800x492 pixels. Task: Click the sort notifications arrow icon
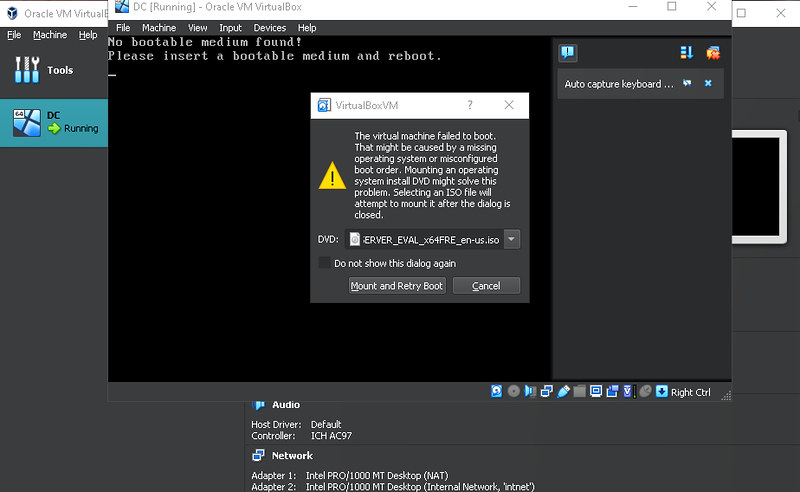687,53
